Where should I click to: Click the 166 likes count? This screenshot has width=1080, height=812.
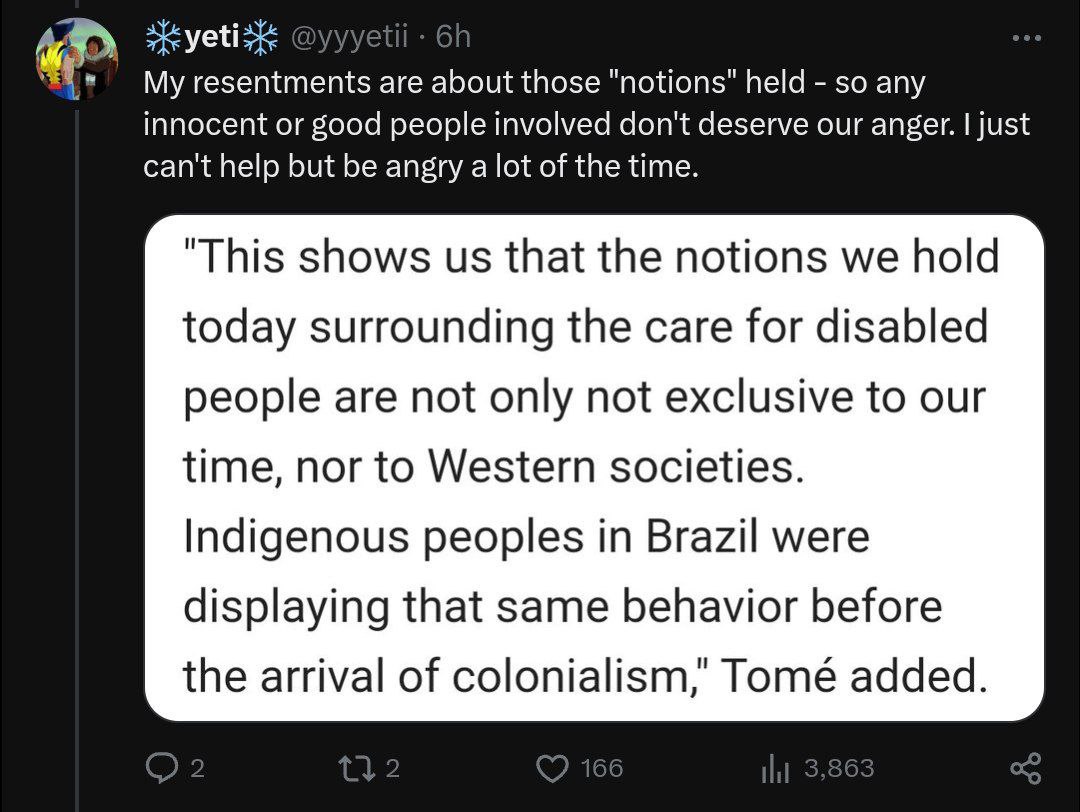point(601,768)
